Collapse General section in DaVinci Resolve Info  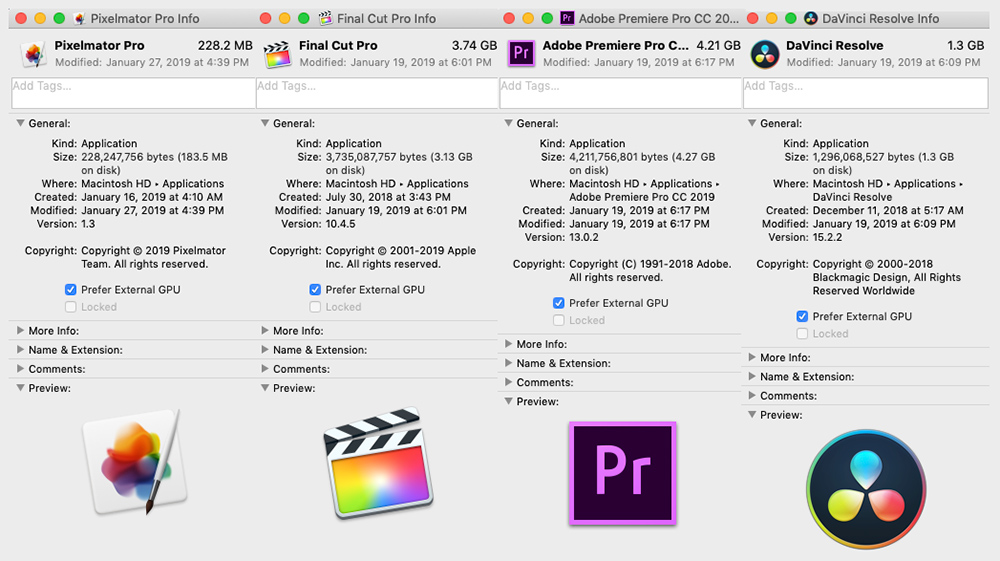pyautogui.click(x=752, y=123)
